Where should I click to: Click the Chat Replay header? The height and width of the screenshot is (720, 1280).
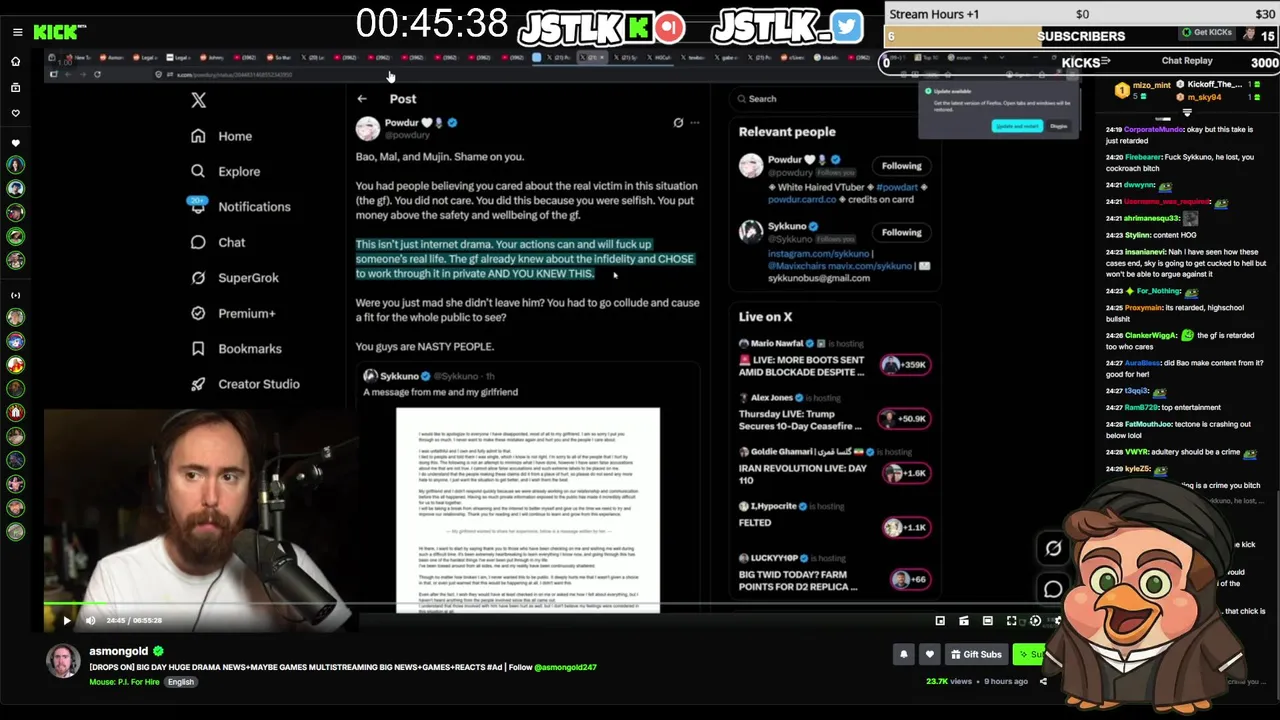1186,61
